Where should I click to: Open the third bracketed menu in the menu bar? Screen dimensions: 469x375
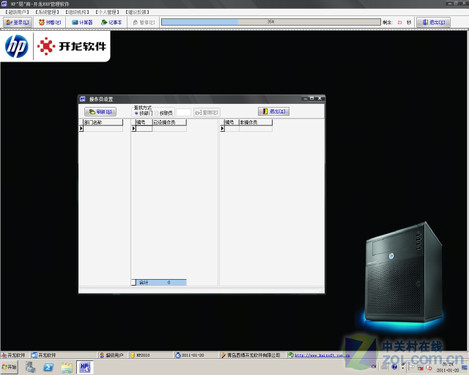click(x=77, y=12)
